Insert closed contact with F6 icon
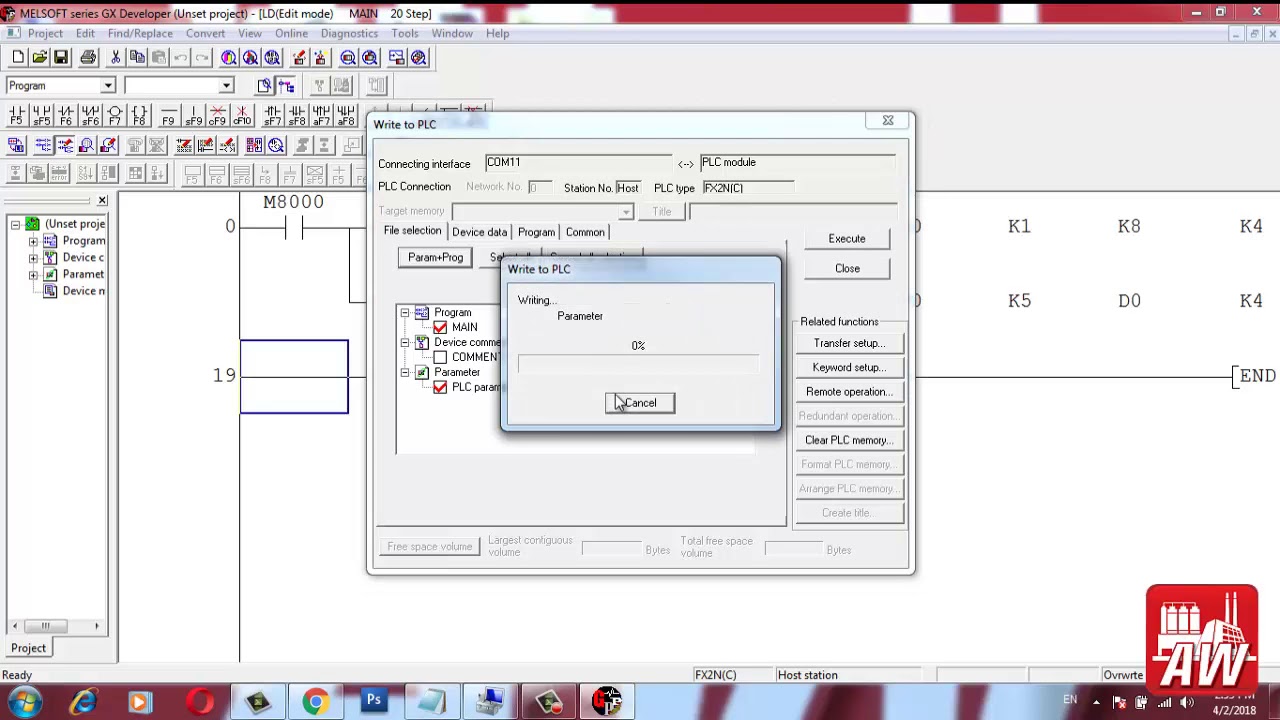 [66, 116]
